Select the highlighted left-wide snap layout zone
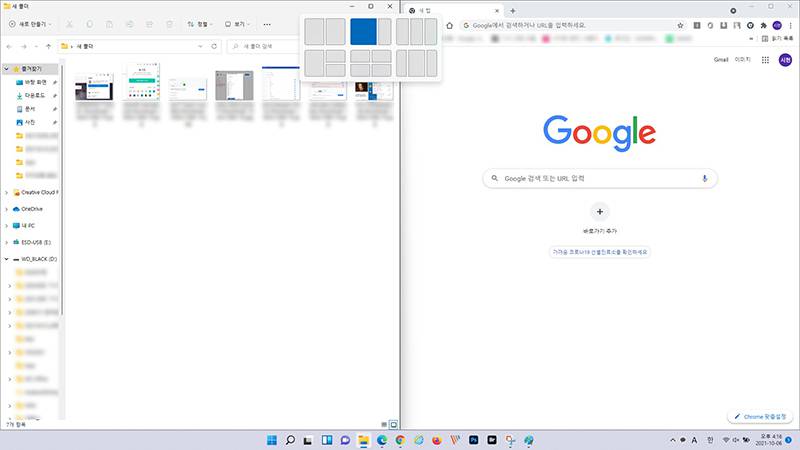This screenshot has width=800, height=450. point(363,31)
